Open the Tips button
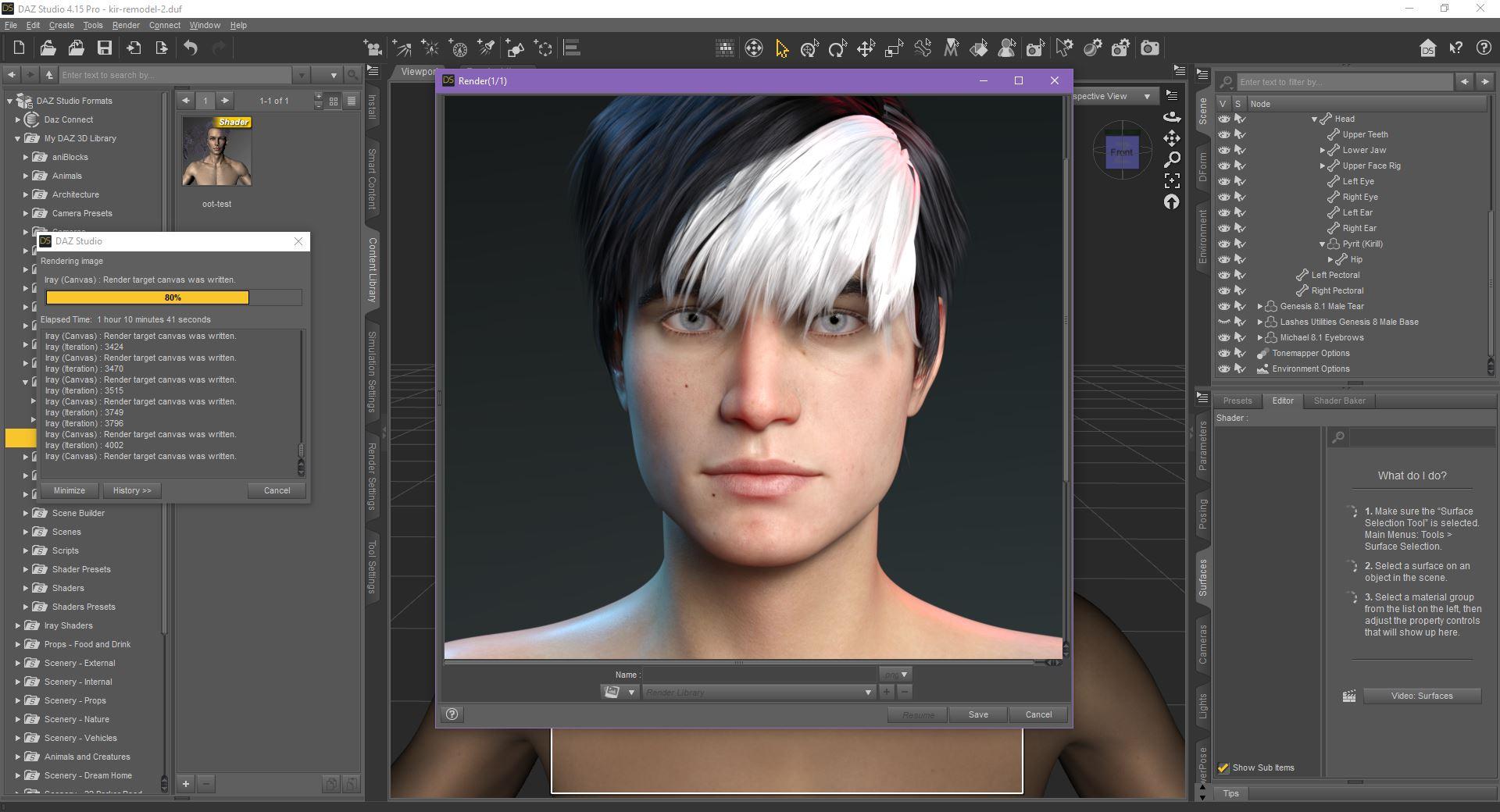The width and height of the screenshot is (1500, 812). pyautogui.click(x=1231, y=793)
